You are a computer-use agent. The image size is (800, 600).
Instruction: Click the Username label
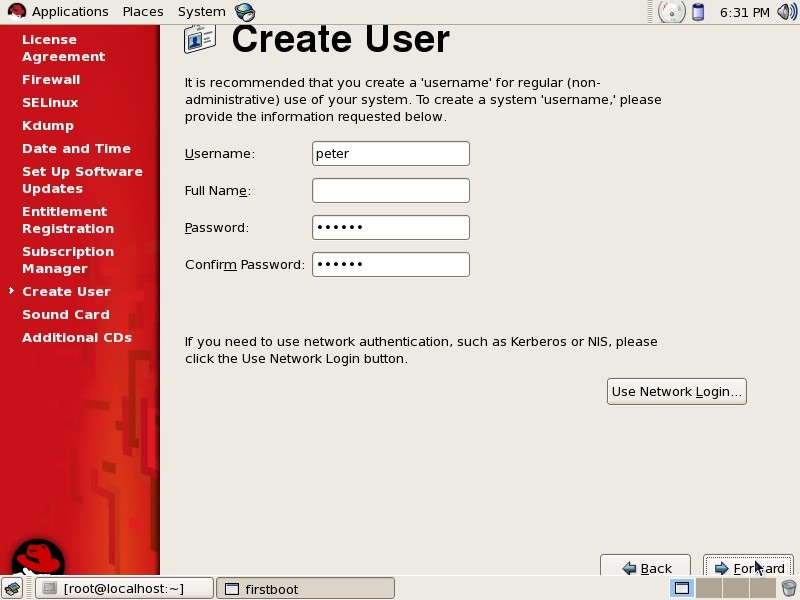coord(219,154)
